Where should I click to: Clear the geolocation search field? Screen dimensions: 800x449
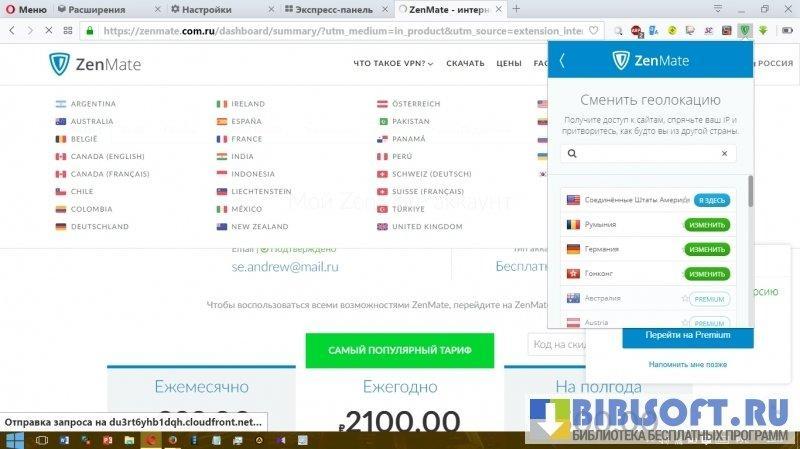click(x=724, y=153)
